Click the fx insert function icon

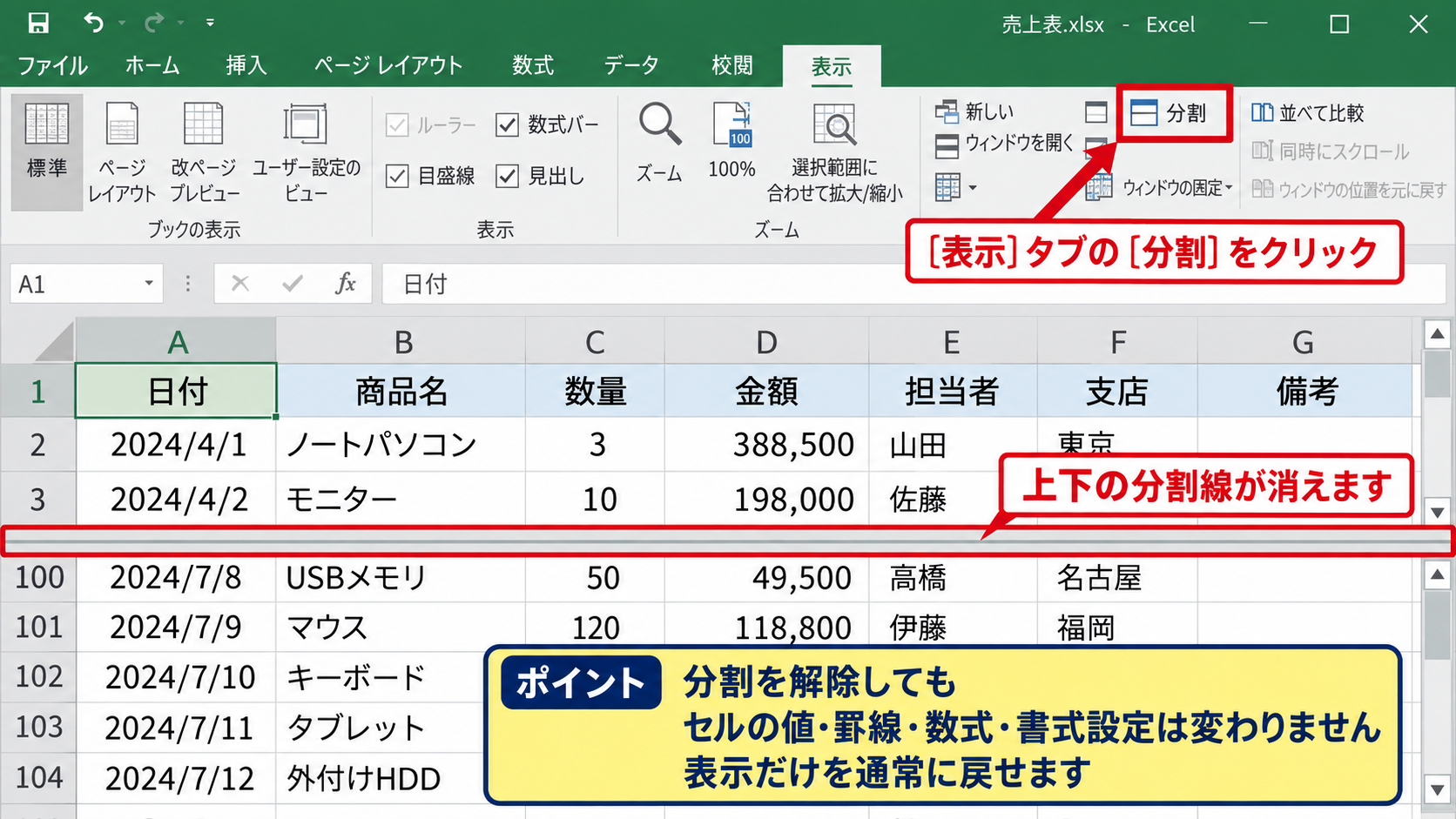[x=346, y=284]
